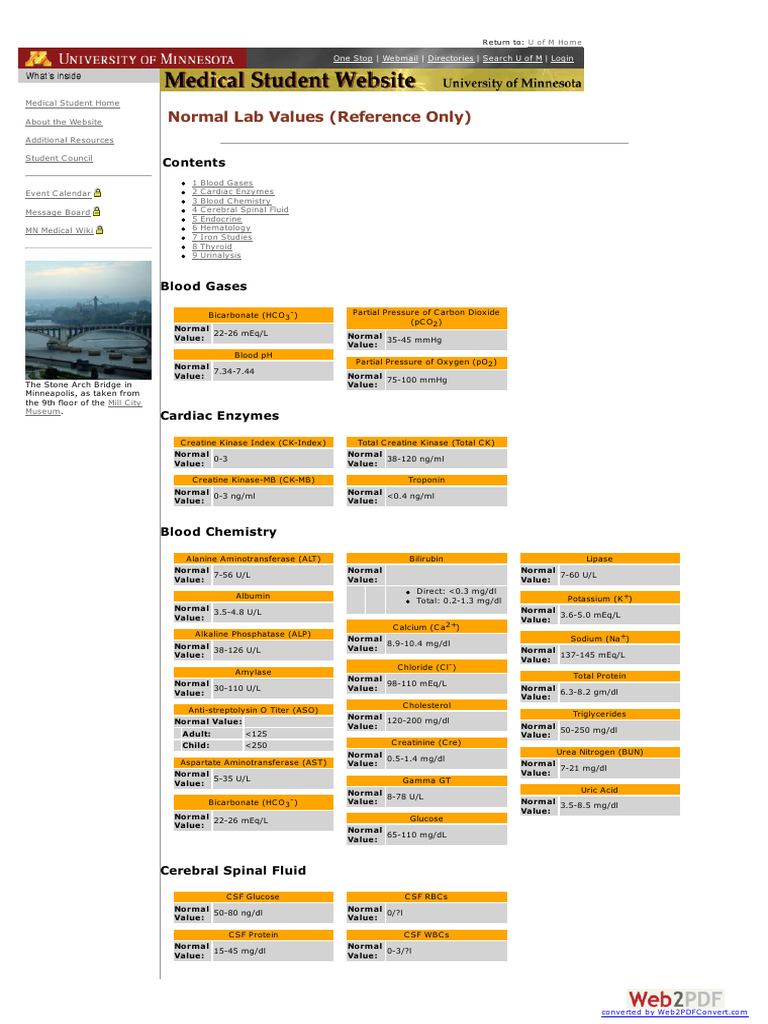Click Search U of M link

point(513,58)
